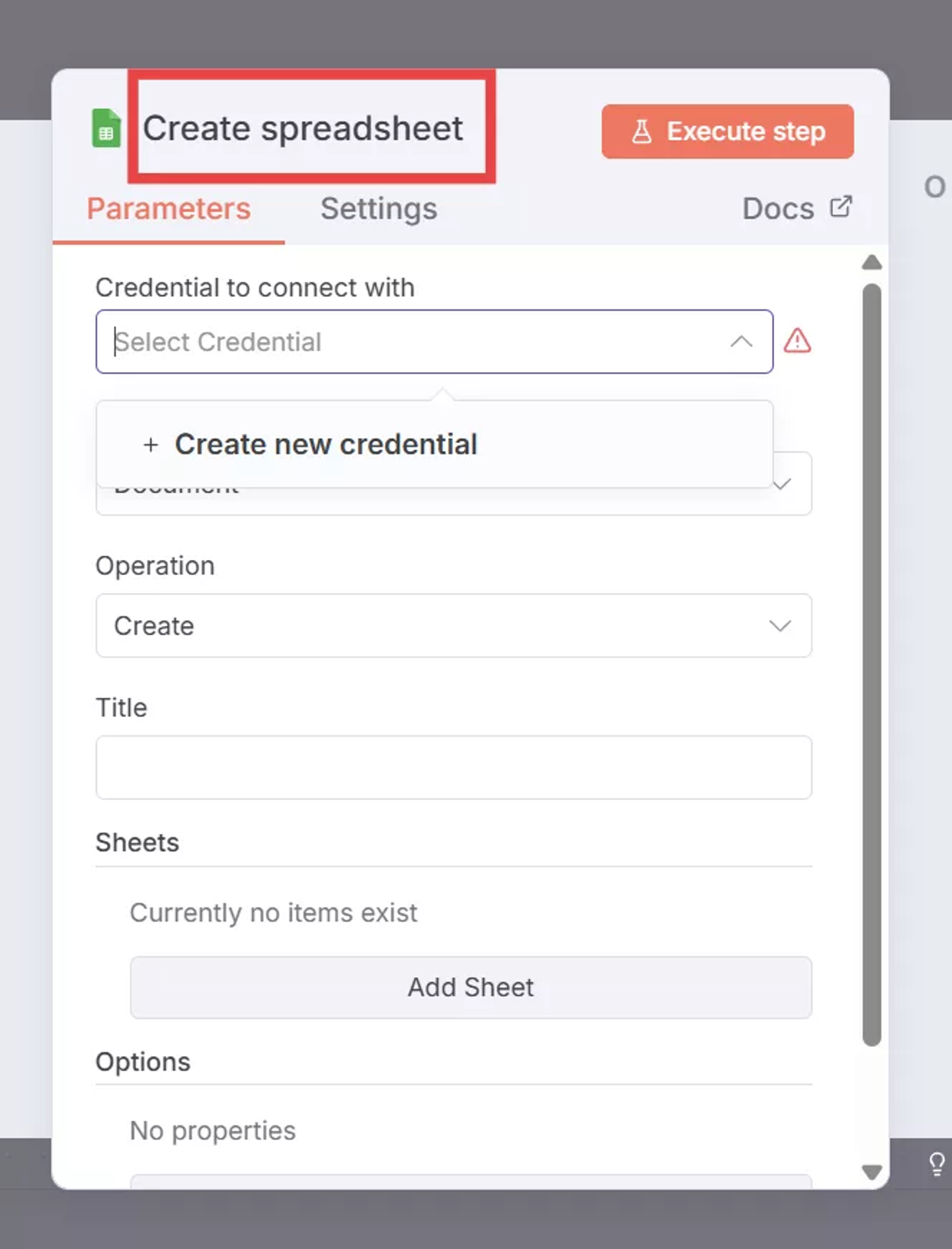Click the scrollbar up arrow
The width and height of the screenshot is (952, 1249).
click(872, 263)
